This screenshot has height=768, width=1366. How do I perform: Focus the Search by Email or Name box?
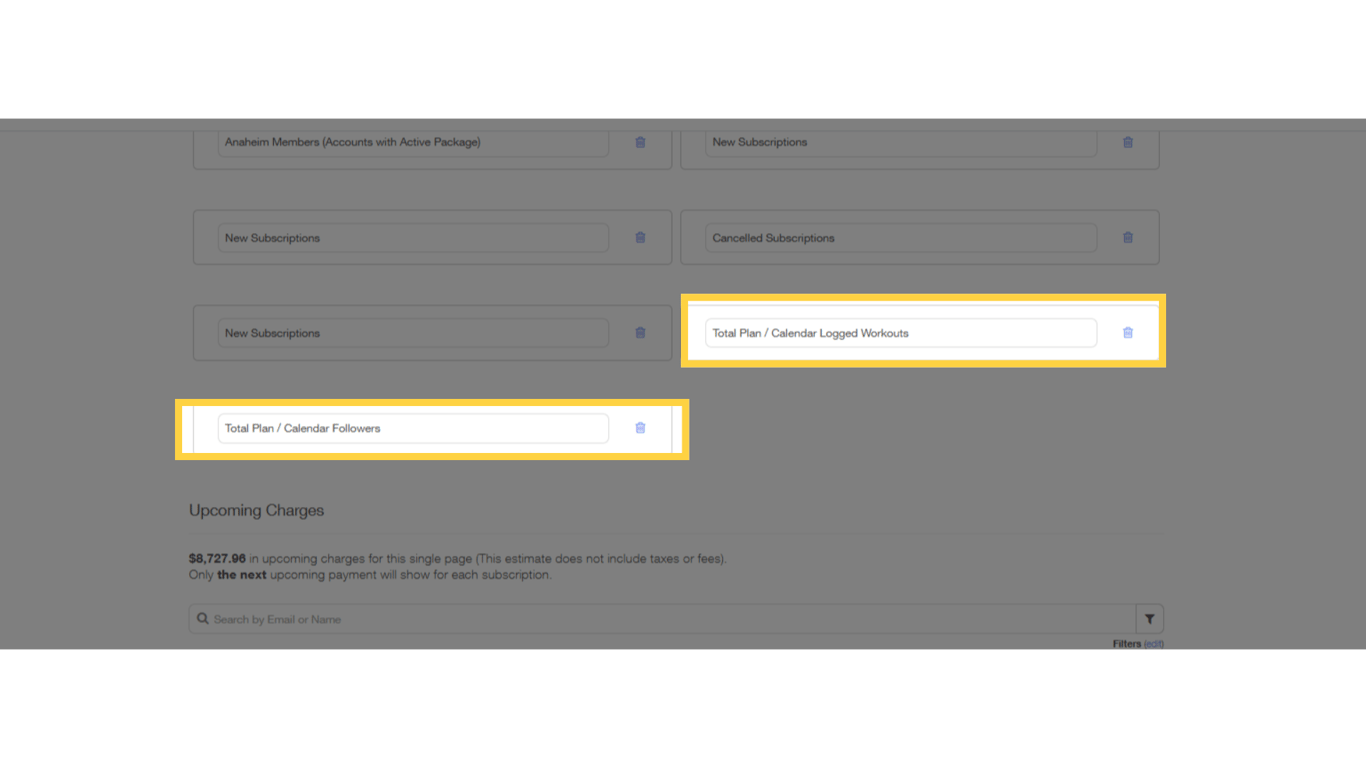662,619
